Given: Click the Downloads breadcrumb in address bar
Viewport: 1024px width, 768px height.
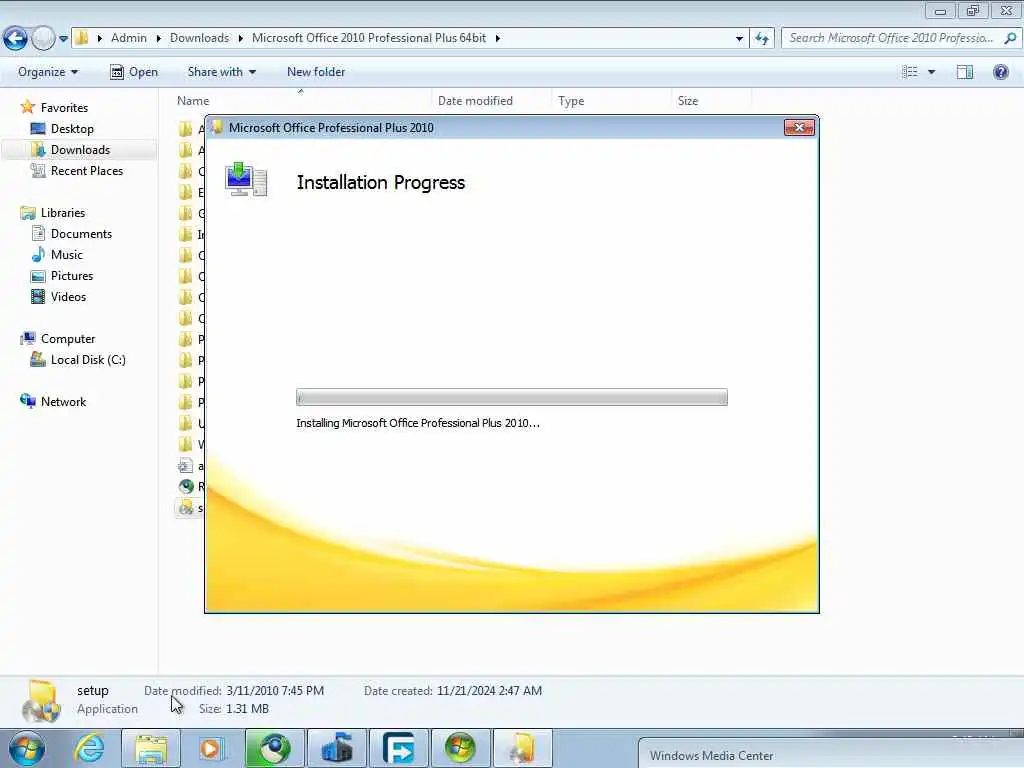Looking at the screenshot, I should click(x=199, y=38).
